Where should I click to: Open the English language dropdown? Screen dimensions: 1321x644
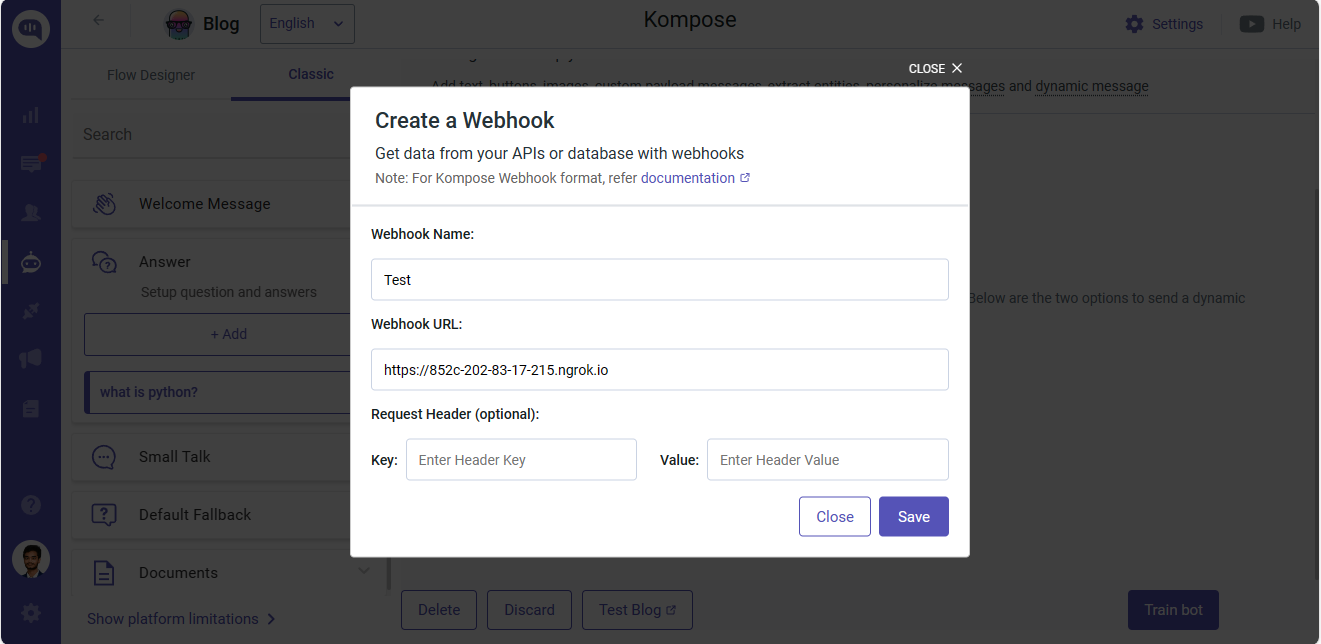click(x=307, y=24)
